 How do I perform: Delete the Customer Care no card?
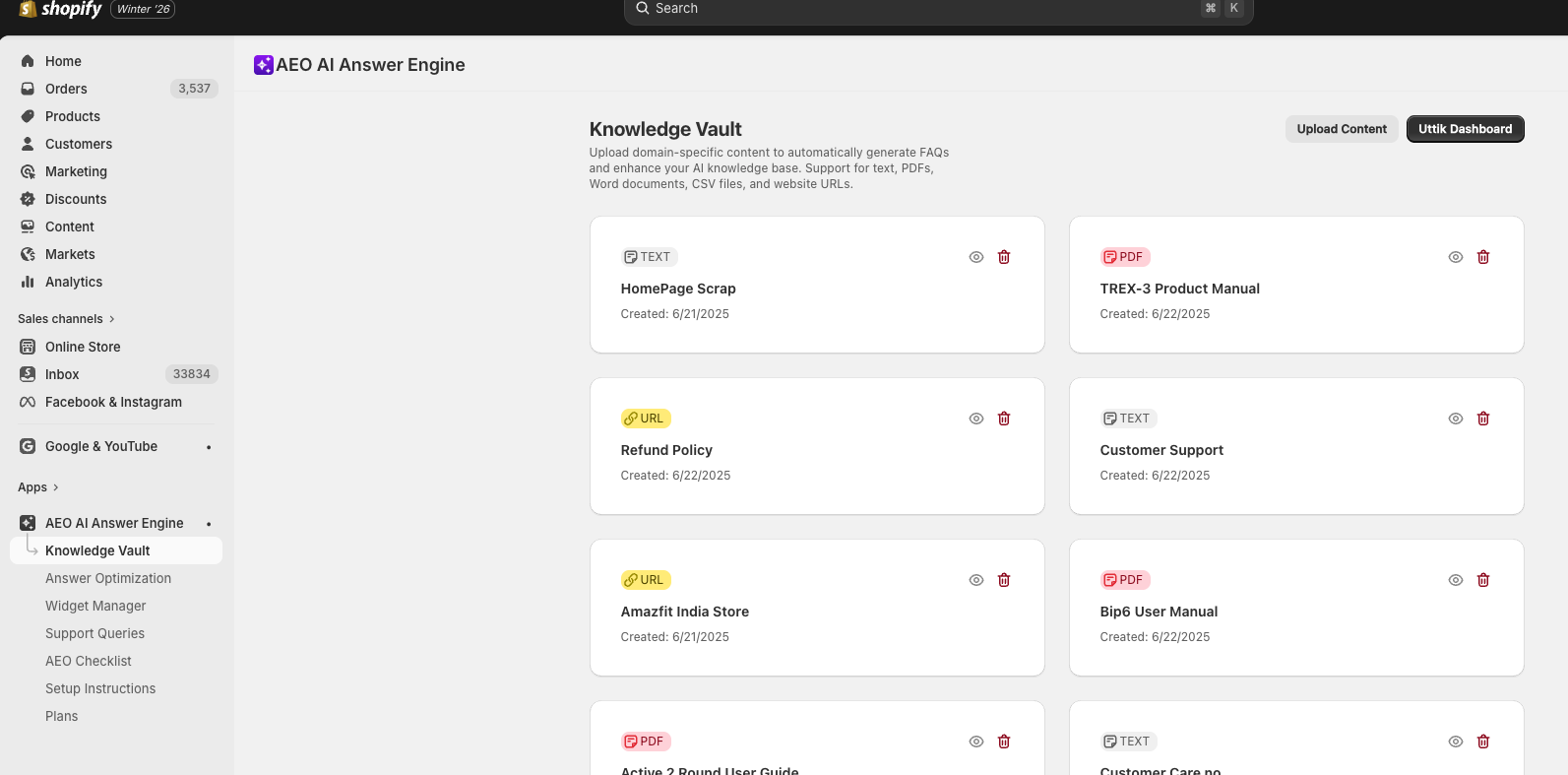1483,742
